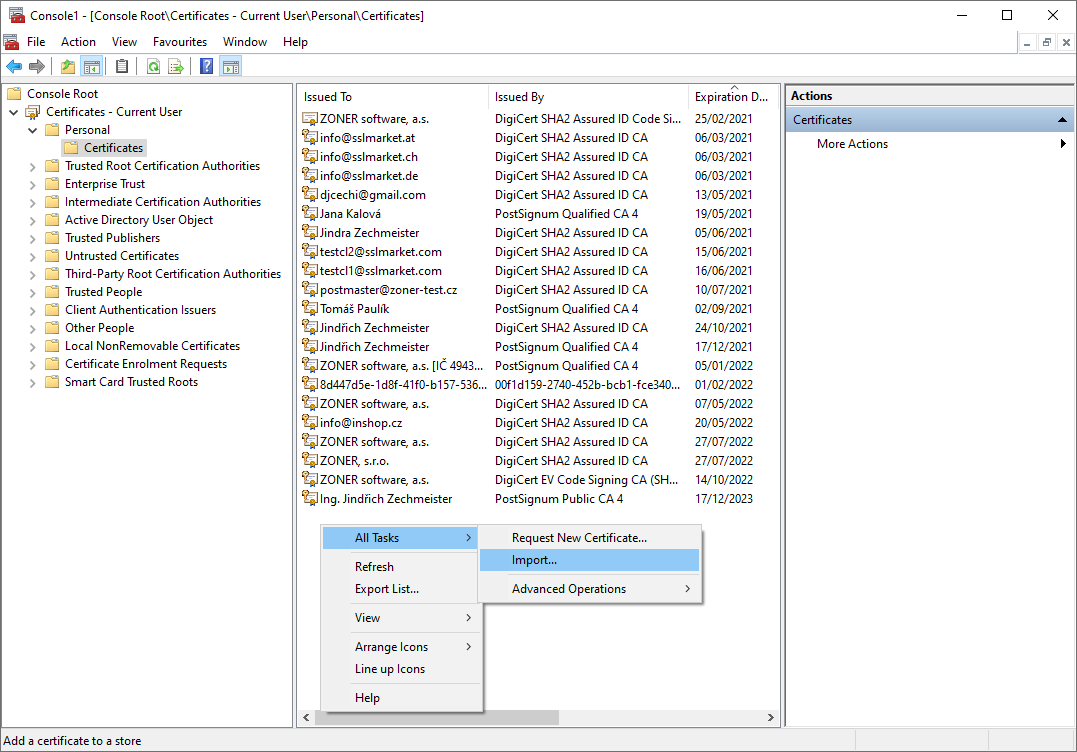1077x752 pixels.
Task: Choose Refresh in the context menu
Action: click(400, 567)
